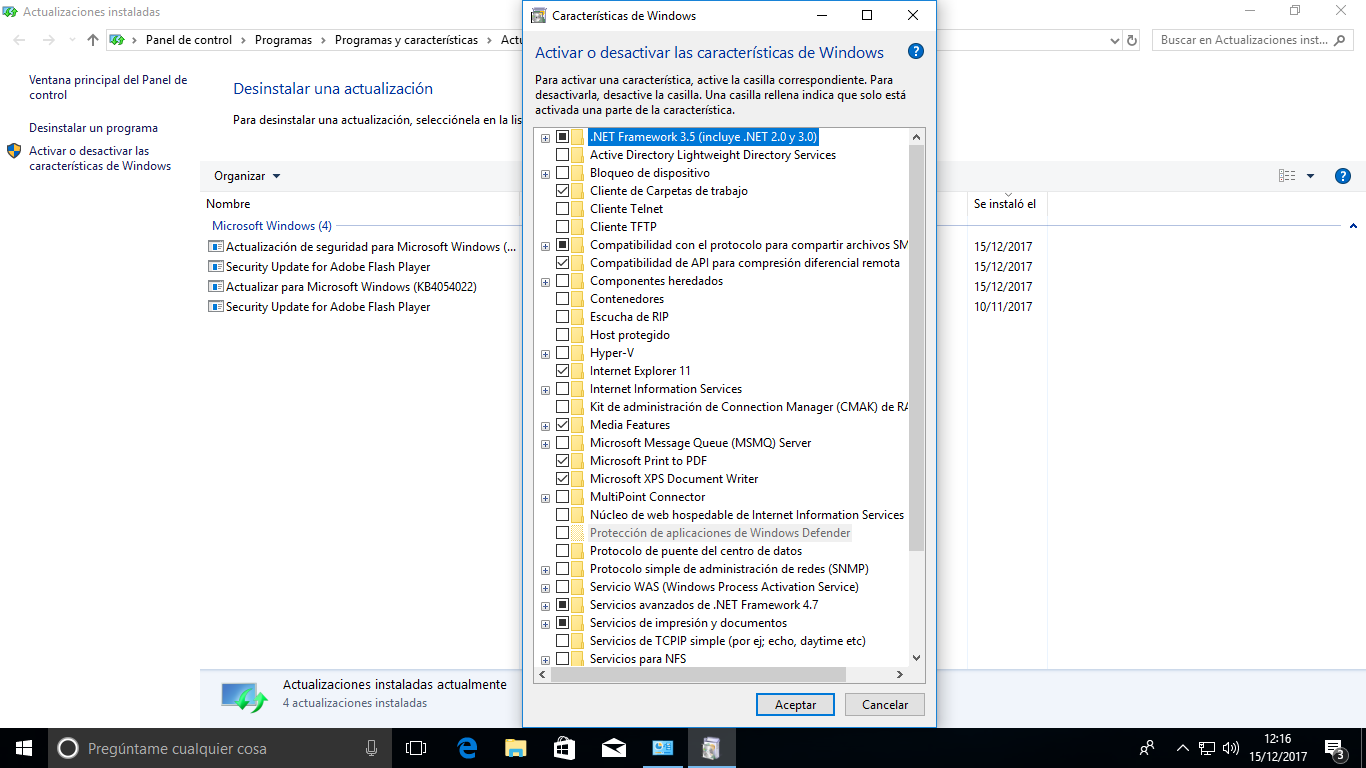Enable the Cliente Telnet checkbox
The image size is (1366, 768).
click(562, 209)
